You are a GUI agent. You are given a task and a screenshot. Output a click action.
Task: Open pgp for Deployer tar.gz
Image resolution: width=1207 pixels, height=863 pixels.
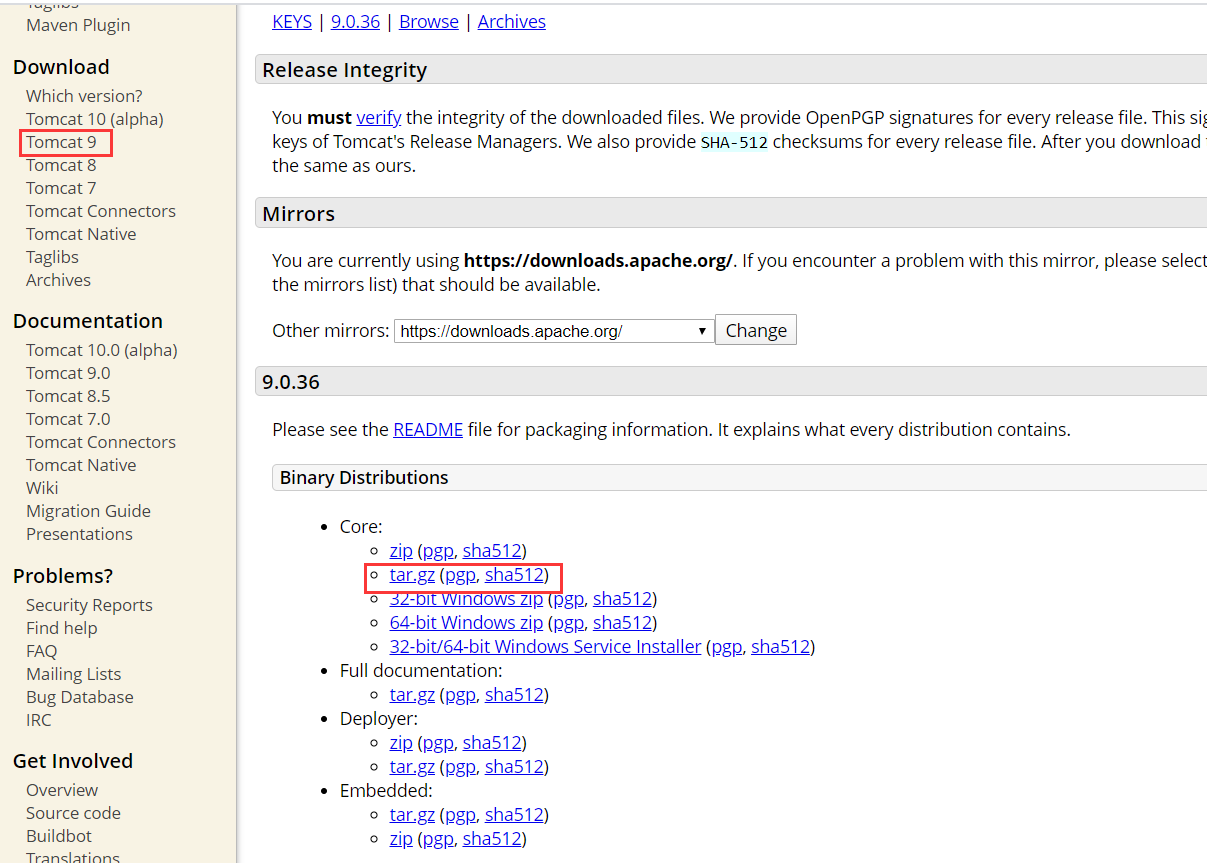(460, 766)
